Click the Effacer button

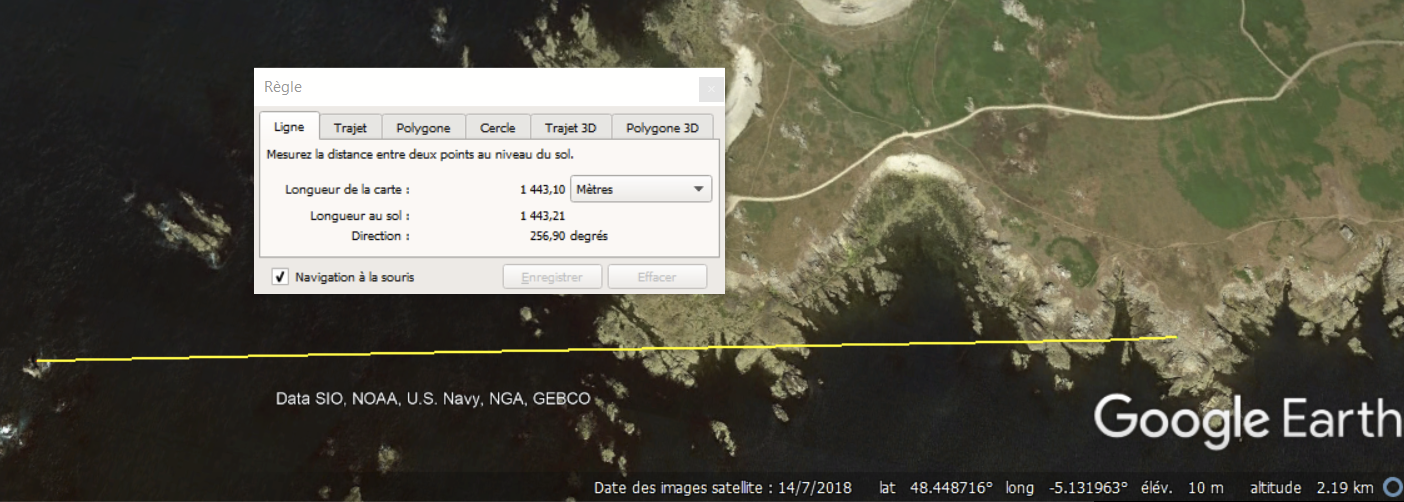(657, 277)
